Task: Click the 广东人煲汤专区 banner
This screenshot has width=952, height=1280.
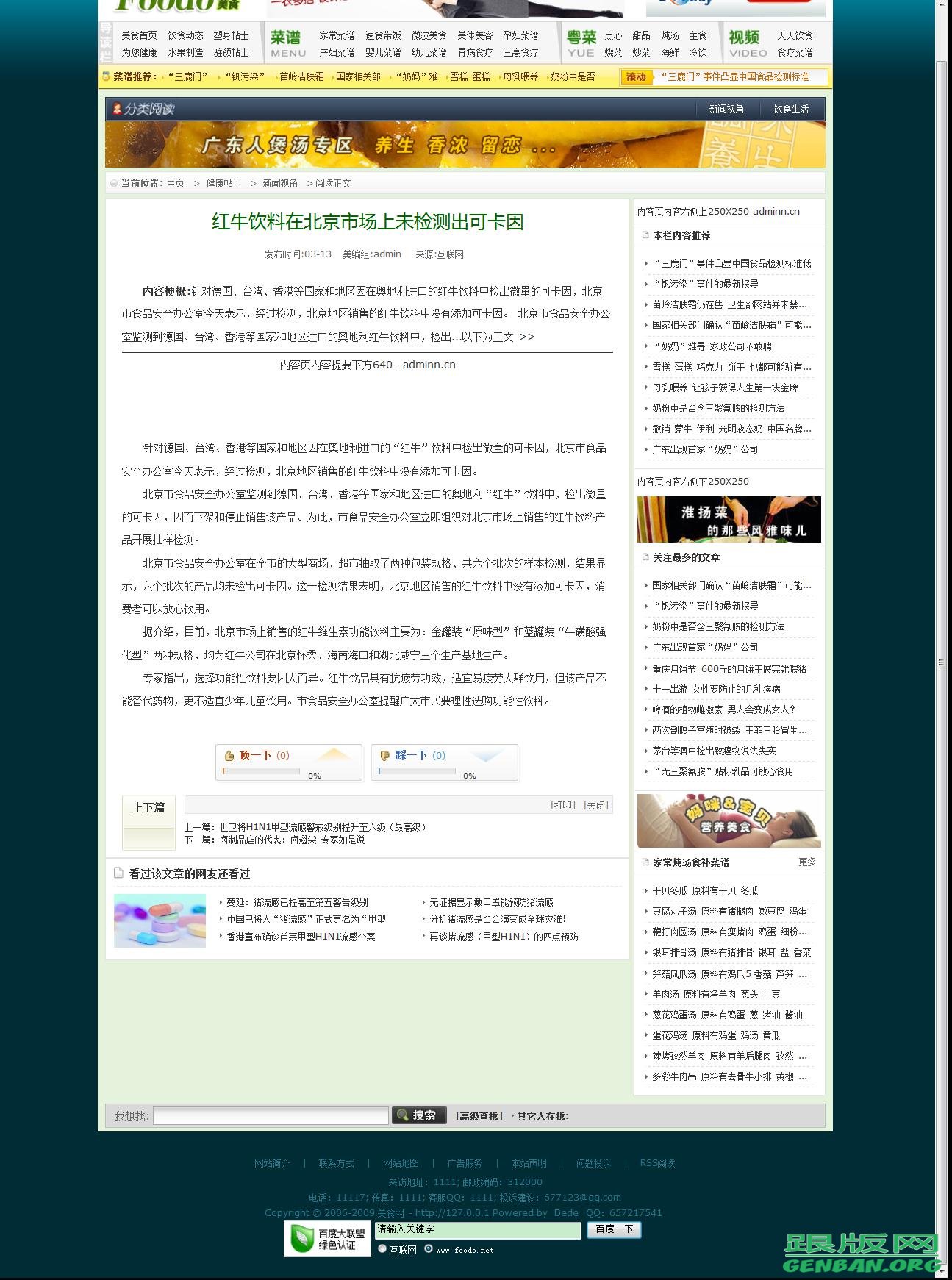Action: (x=465, y=145)
